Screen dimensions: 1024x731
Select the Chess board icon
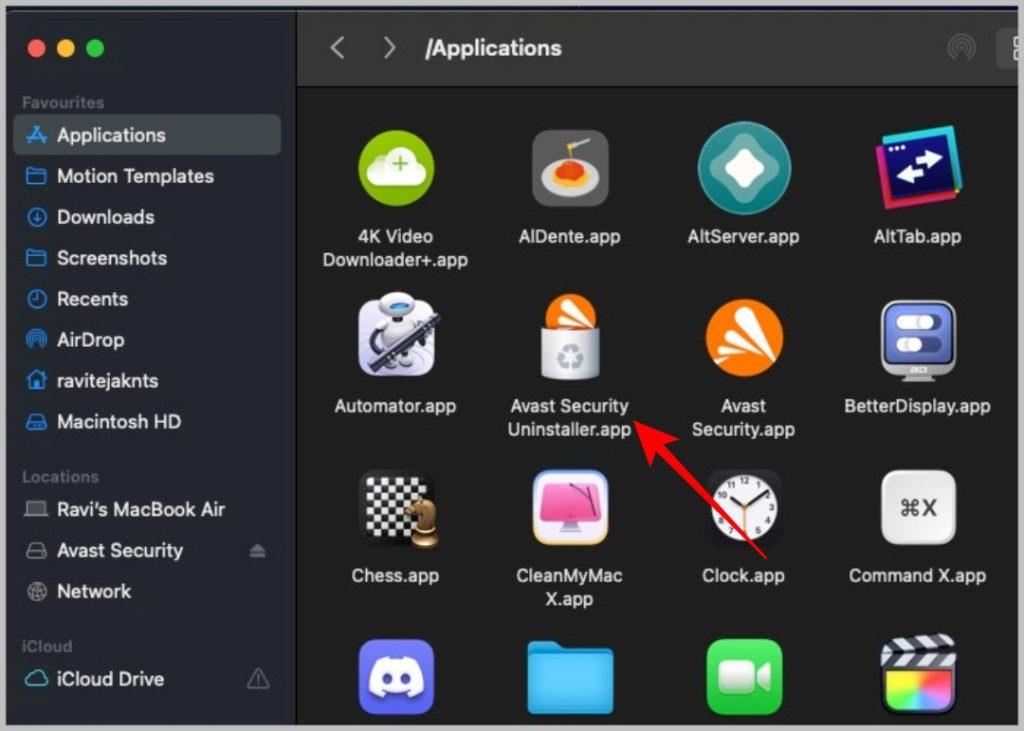pyautogui.click(x=398, y=508)
